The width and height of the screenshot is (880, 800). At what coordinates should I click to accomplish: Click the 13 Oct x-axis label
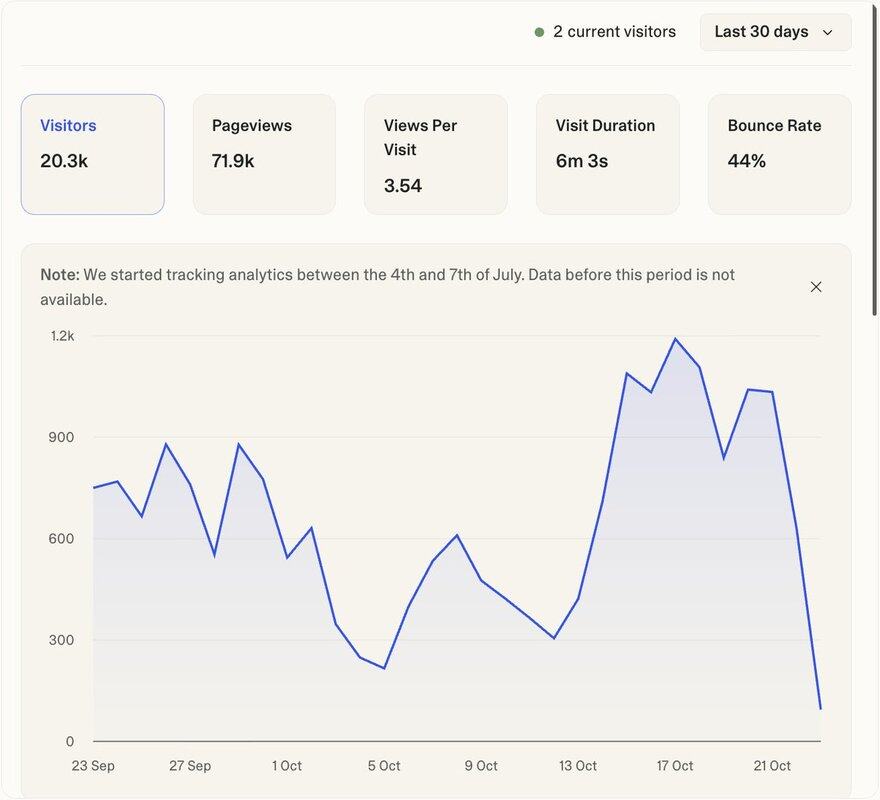578,766
